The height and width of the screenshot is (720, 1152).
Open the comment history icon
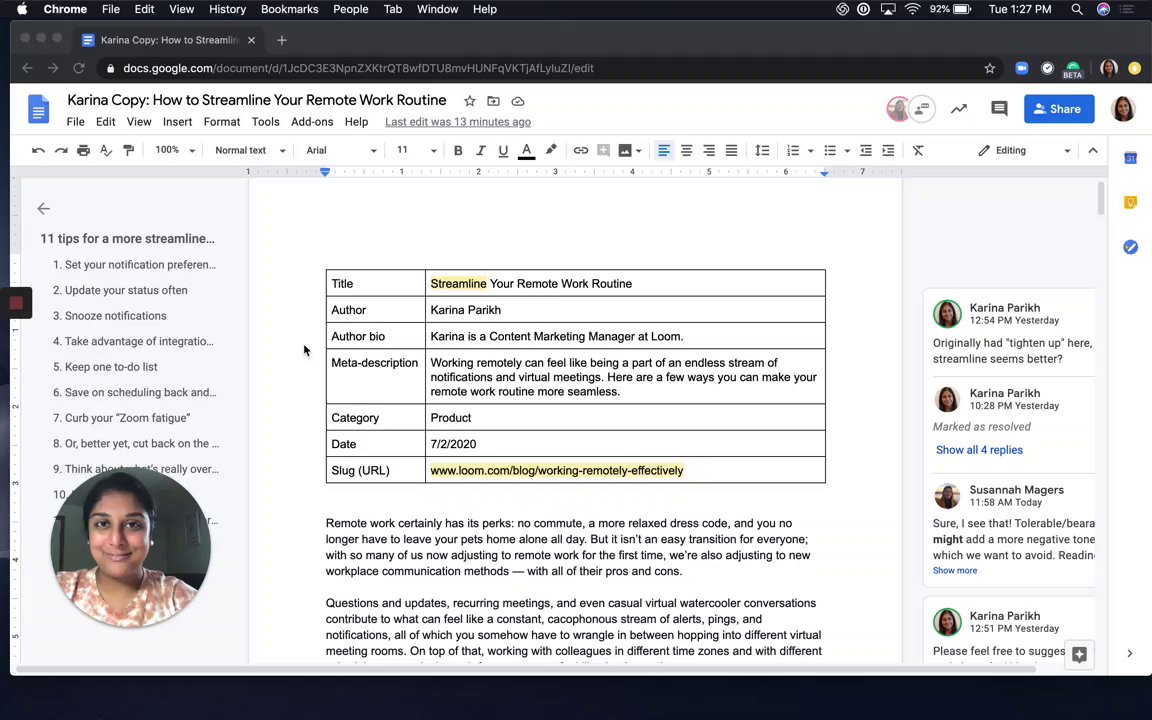[999, 109]
